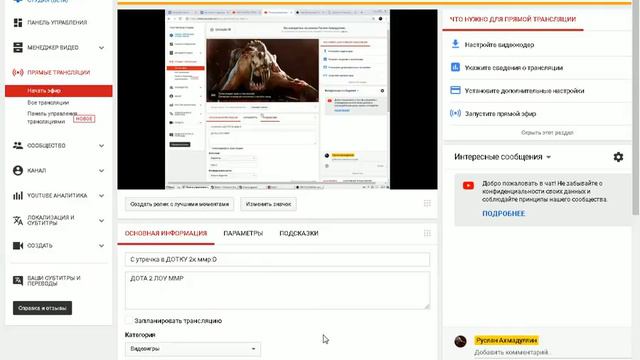Image resolution: width=640 pixels, height=360 pixels.
Task: Click the Канал account icon
Action: tap(18, 170)
